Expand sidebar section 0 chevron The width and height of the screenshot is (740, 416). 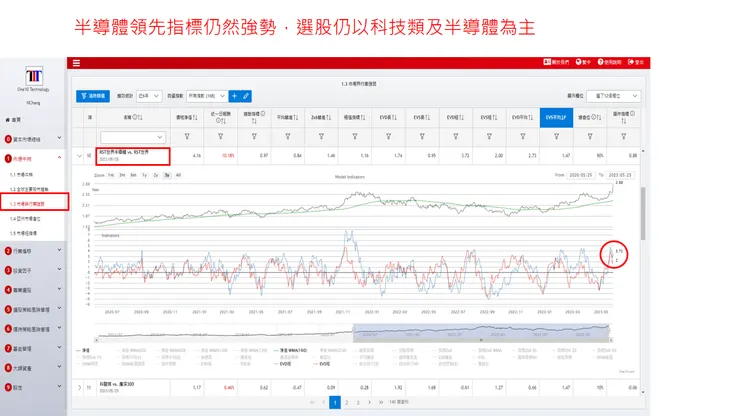(59, 138)
